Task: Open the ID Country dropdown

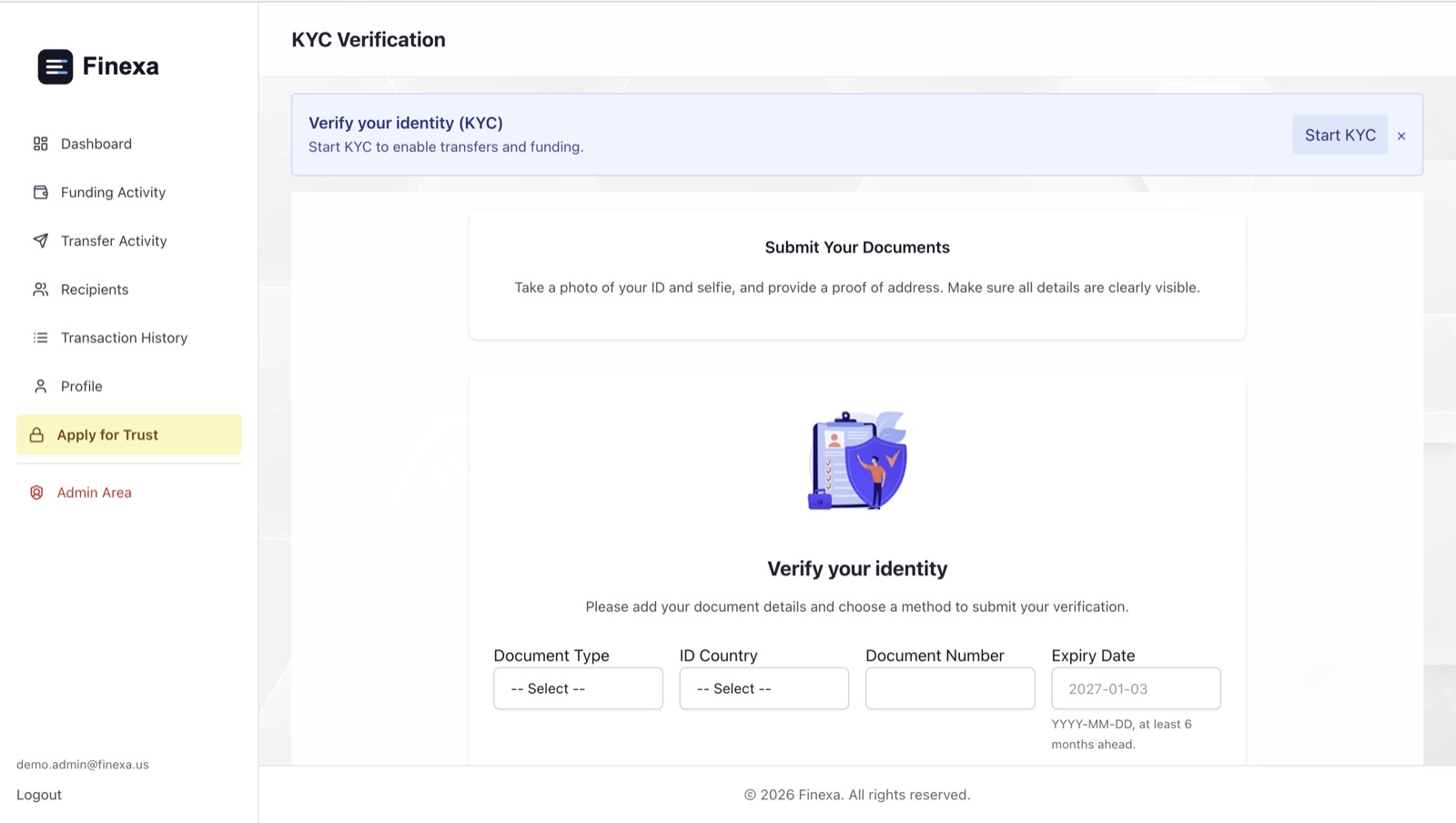Action: pyautogui.click(x=763, y=688)
